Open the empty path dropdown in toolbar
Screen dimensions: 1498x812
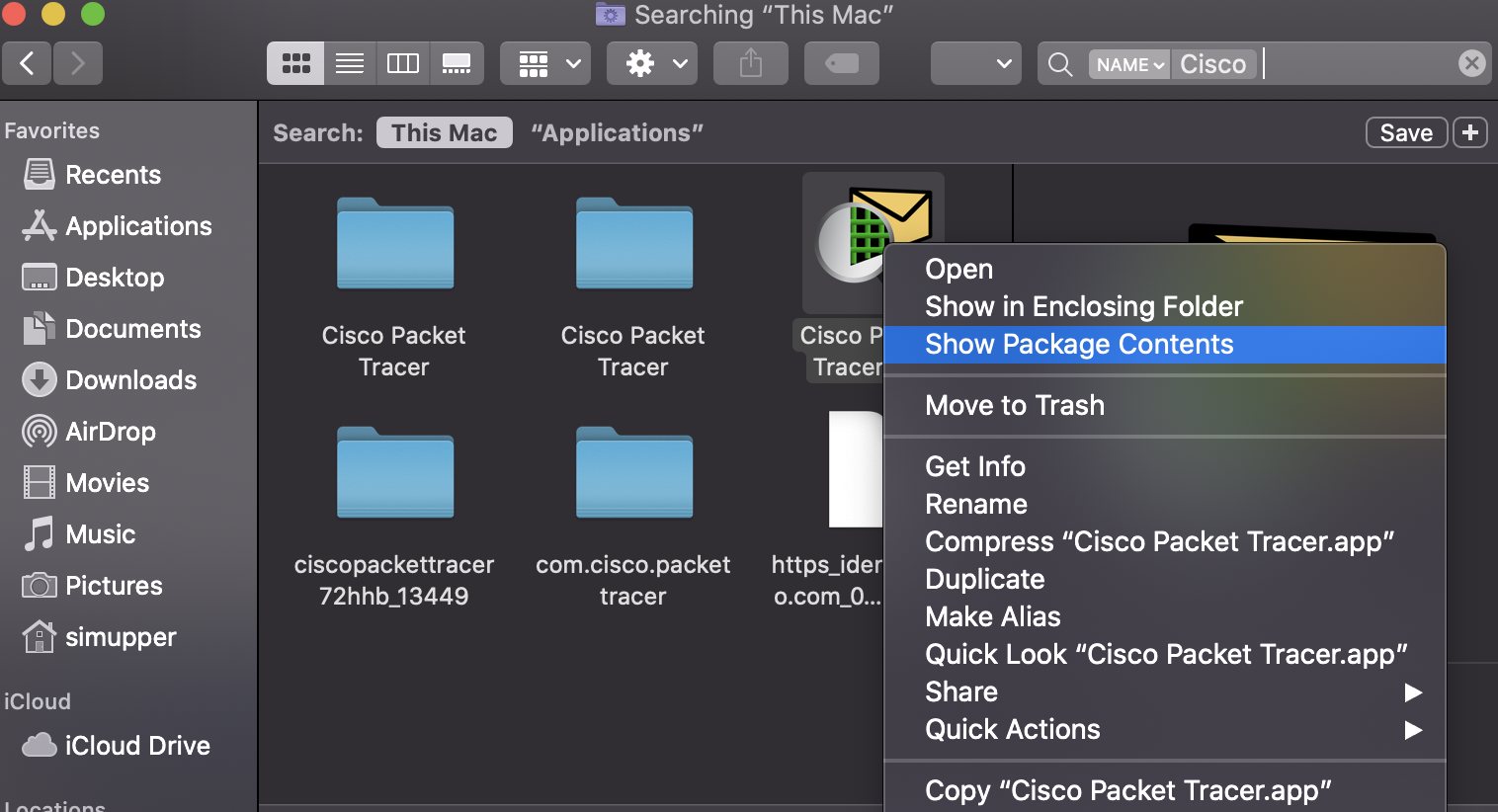coord(976,63)
